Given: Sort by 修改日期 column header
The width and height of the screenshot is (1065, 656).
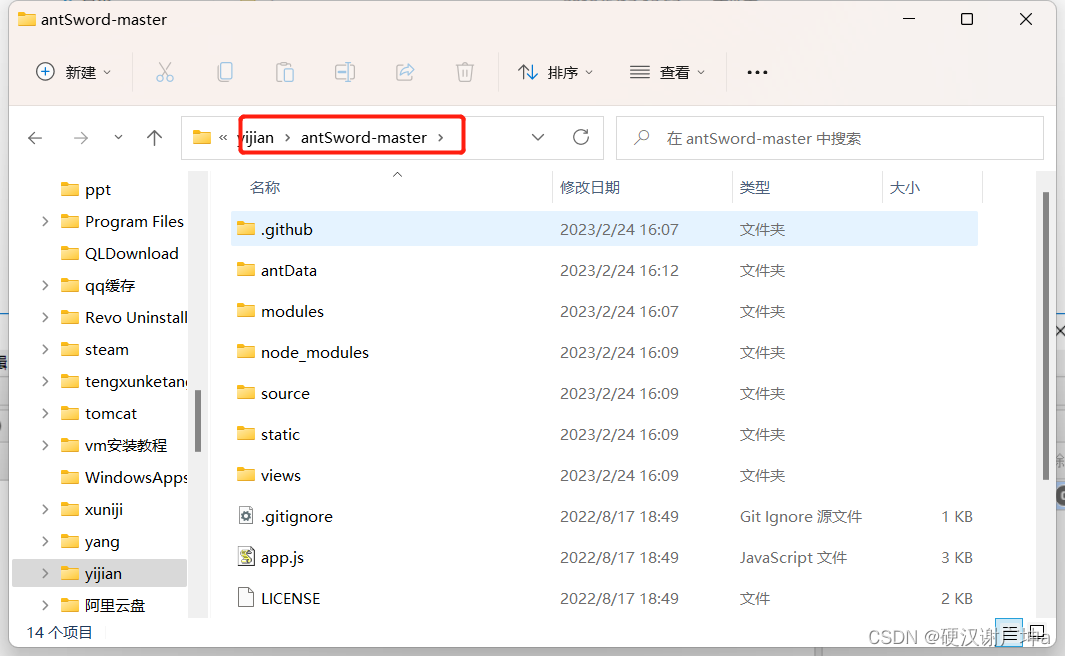Looking at the screenshot, I should [x=590, y=187].
